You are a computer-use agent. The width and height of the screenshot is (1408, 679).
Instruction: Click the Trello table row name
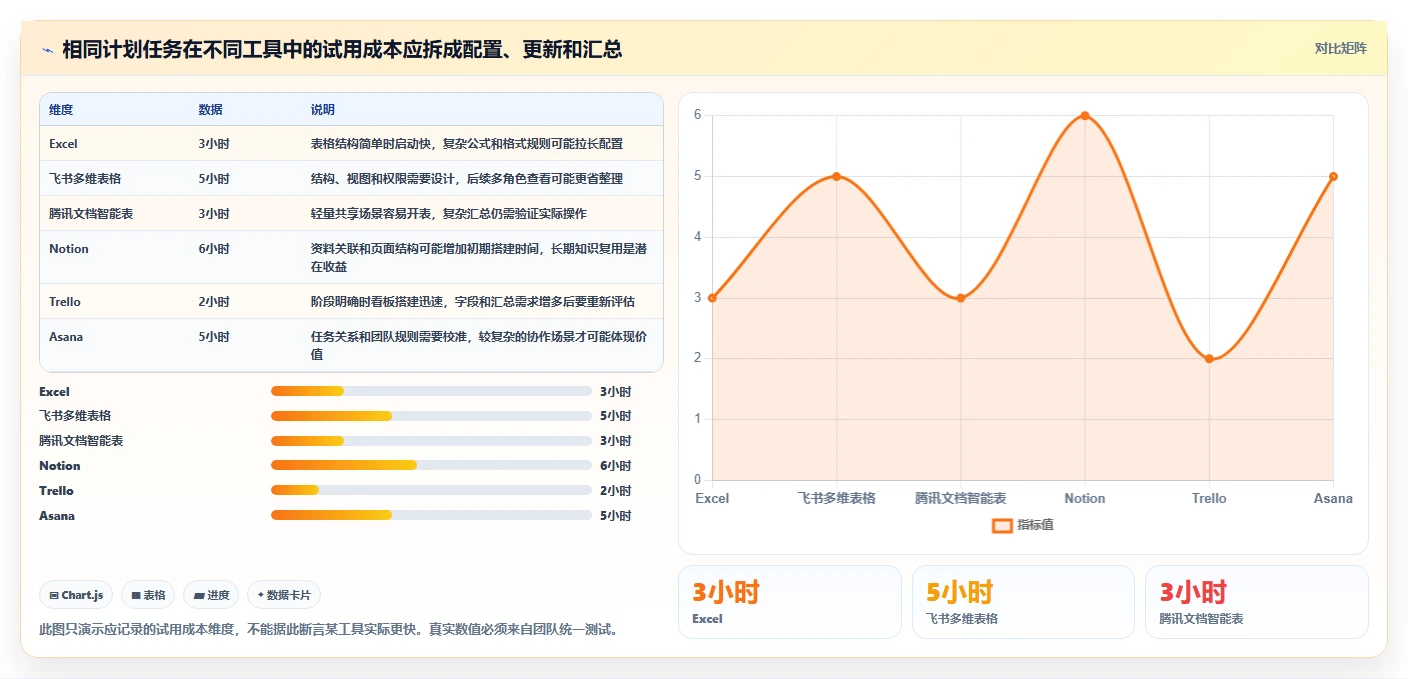pos(65,302)
